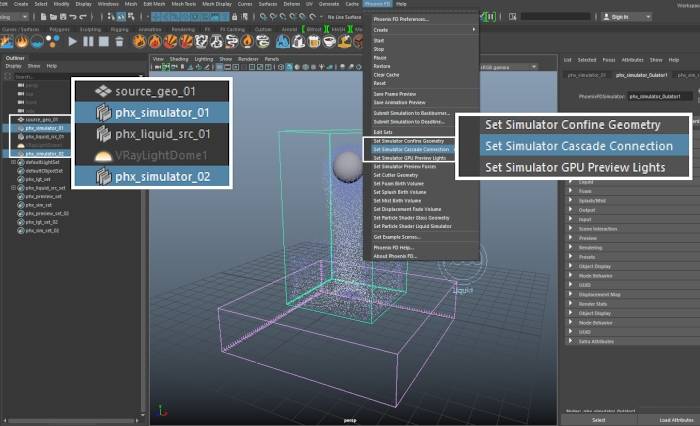700x426 pixels.
Task: Expand the Scene Interaction section
Action: coord(570,228)
